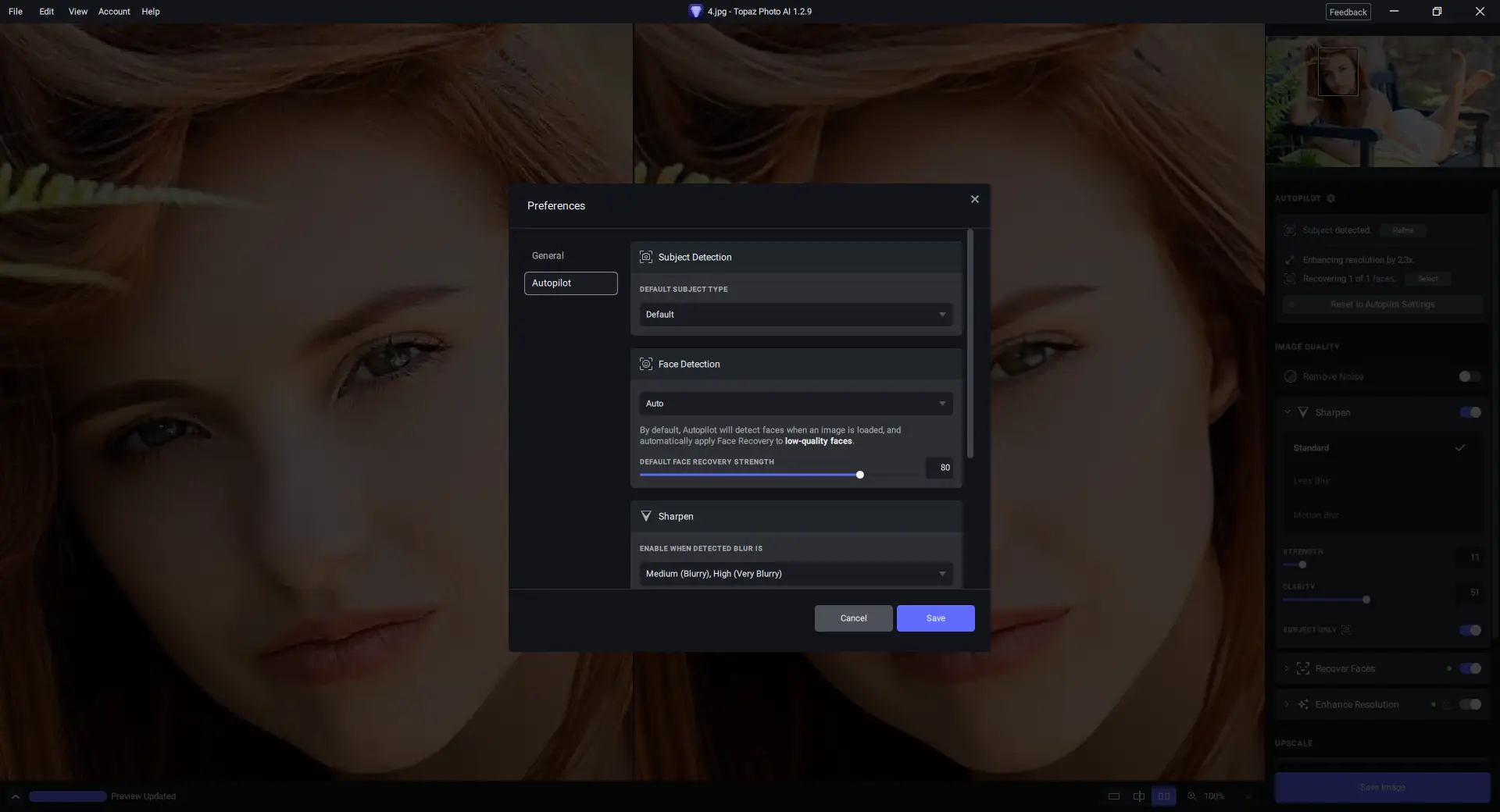Open the Enable When Detected Blur dropdown
Image resolution: width=1500 pixels, height=812 pixels.
[796, 574]
